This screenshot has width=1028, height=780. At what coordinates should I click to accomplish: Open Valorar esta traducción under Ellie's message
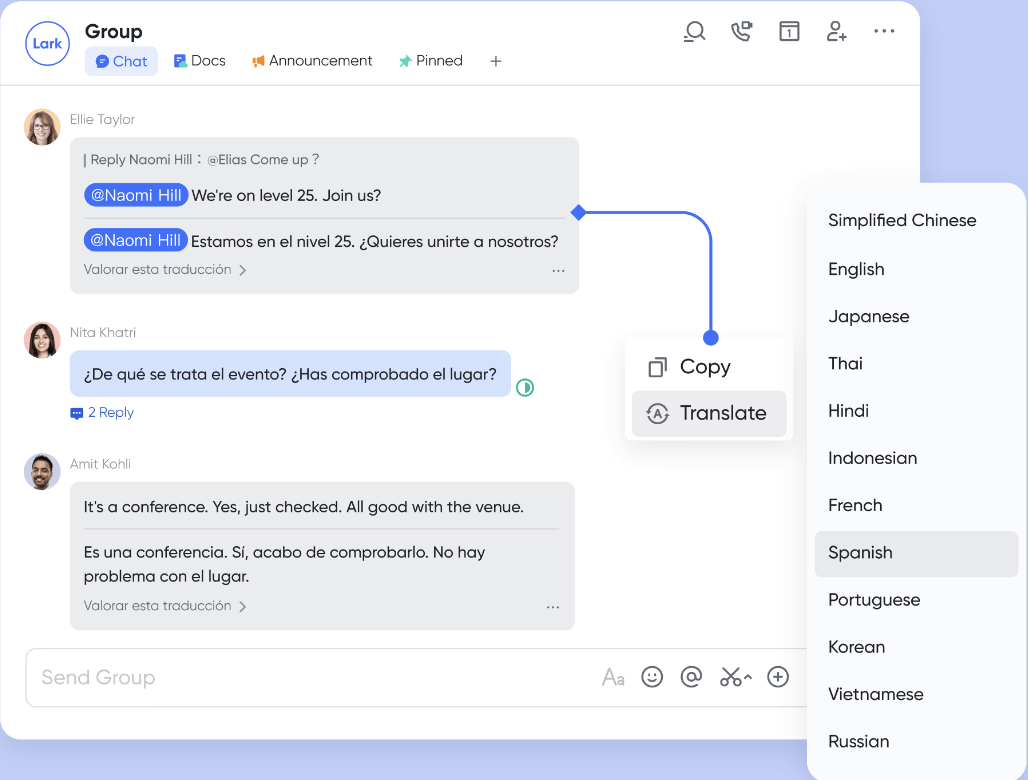165,269
